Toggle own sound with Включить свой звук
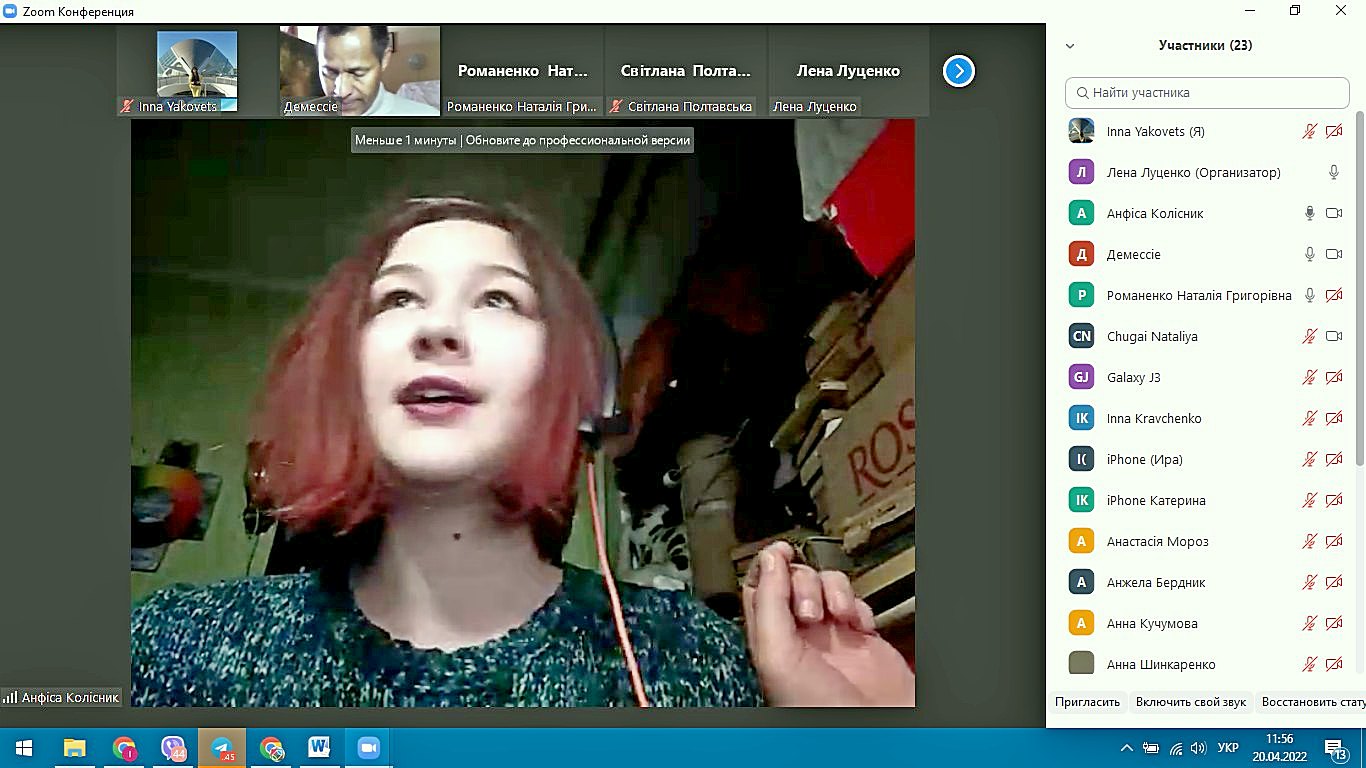The image size is (1366, 768). coord(1191,702)
